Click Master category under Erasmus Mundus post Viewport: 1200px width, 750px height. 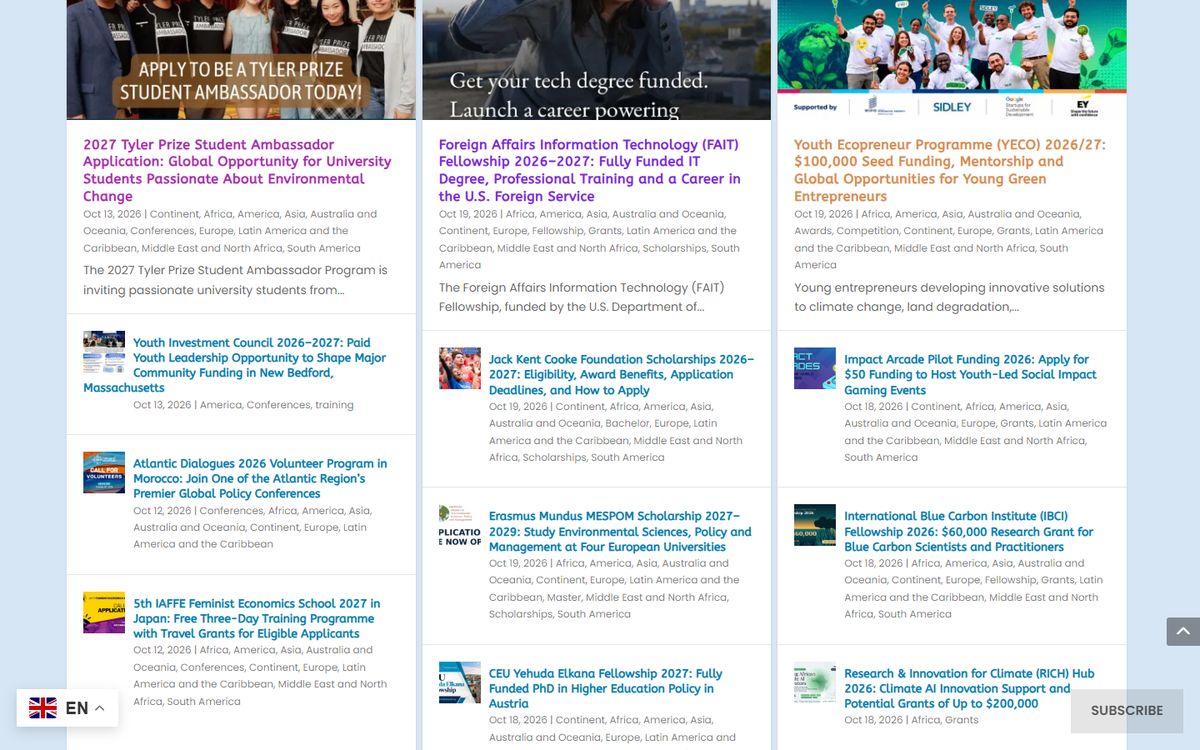click(563, 597)
